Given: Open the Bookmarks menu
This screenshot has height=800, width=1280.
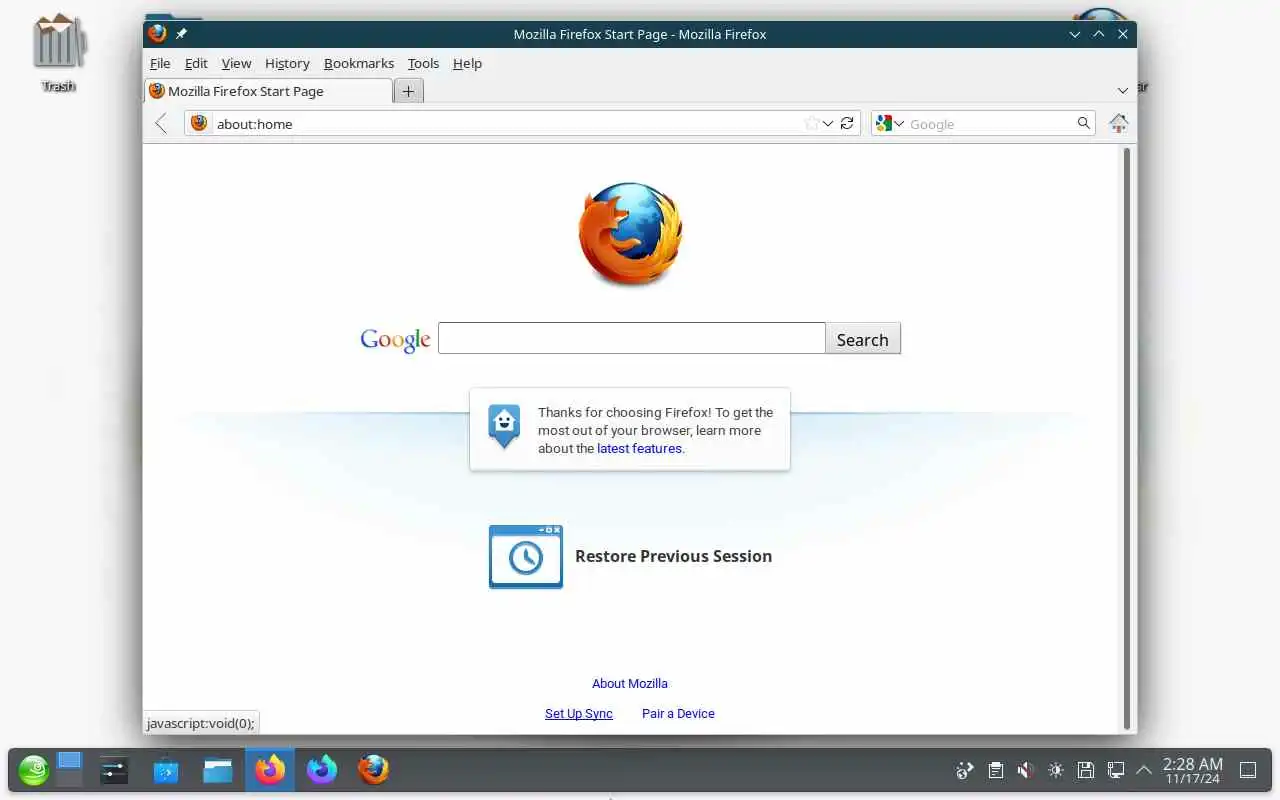Looking at the screenshot, I should (359, 63).
